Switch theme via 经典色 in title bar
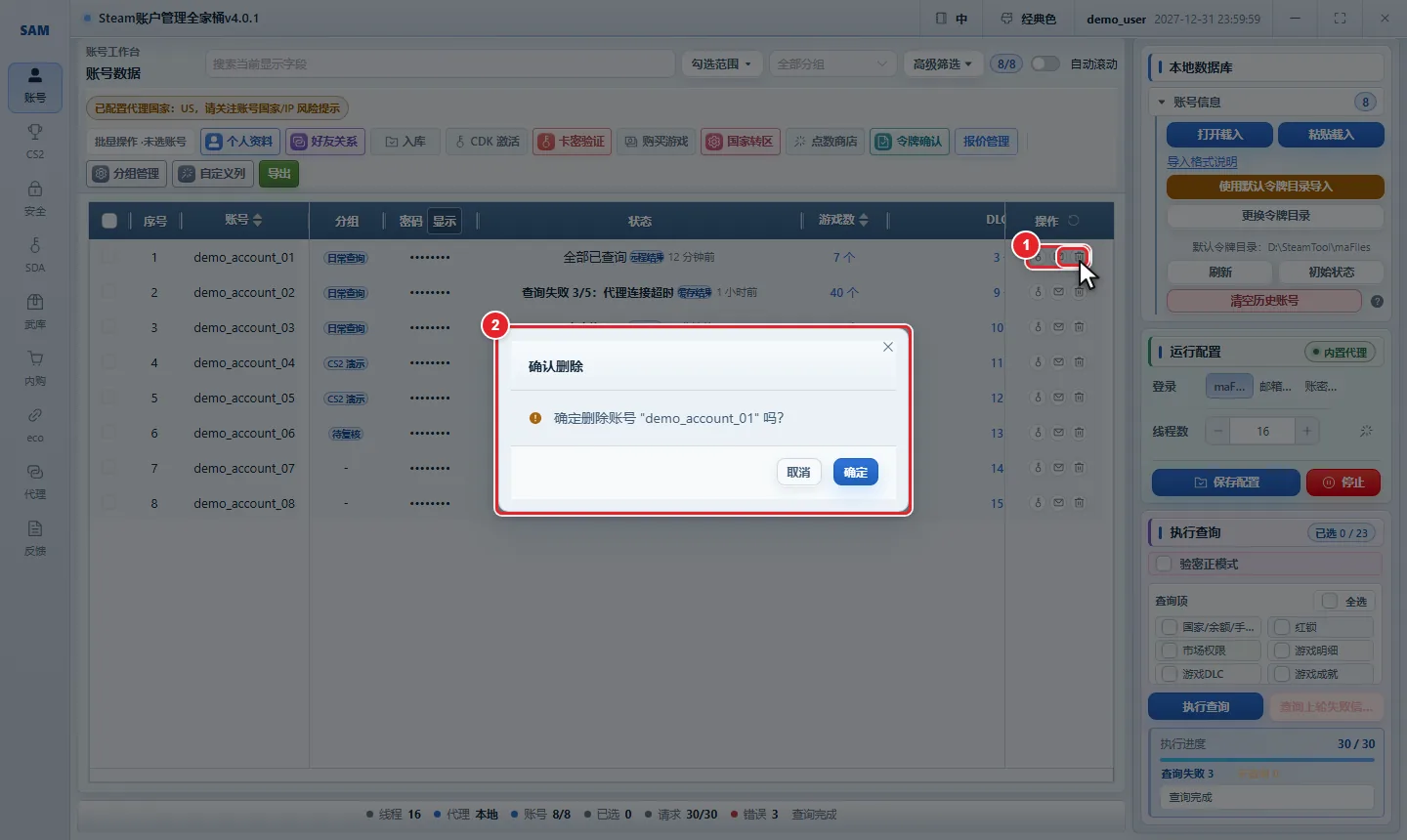Screen dimensions: 1407x840 pyautogui.click(x=1029, y=19)
